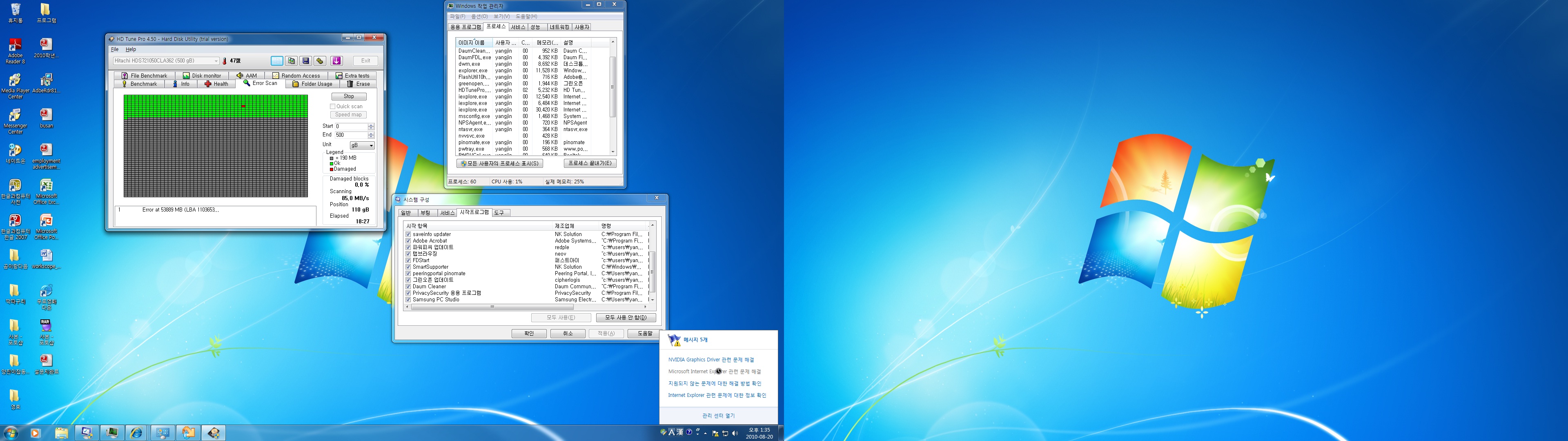Uncheck the SmartSupporter startup item
Image resolution: width=1568 pixels, height=441 pixels.
408,267
